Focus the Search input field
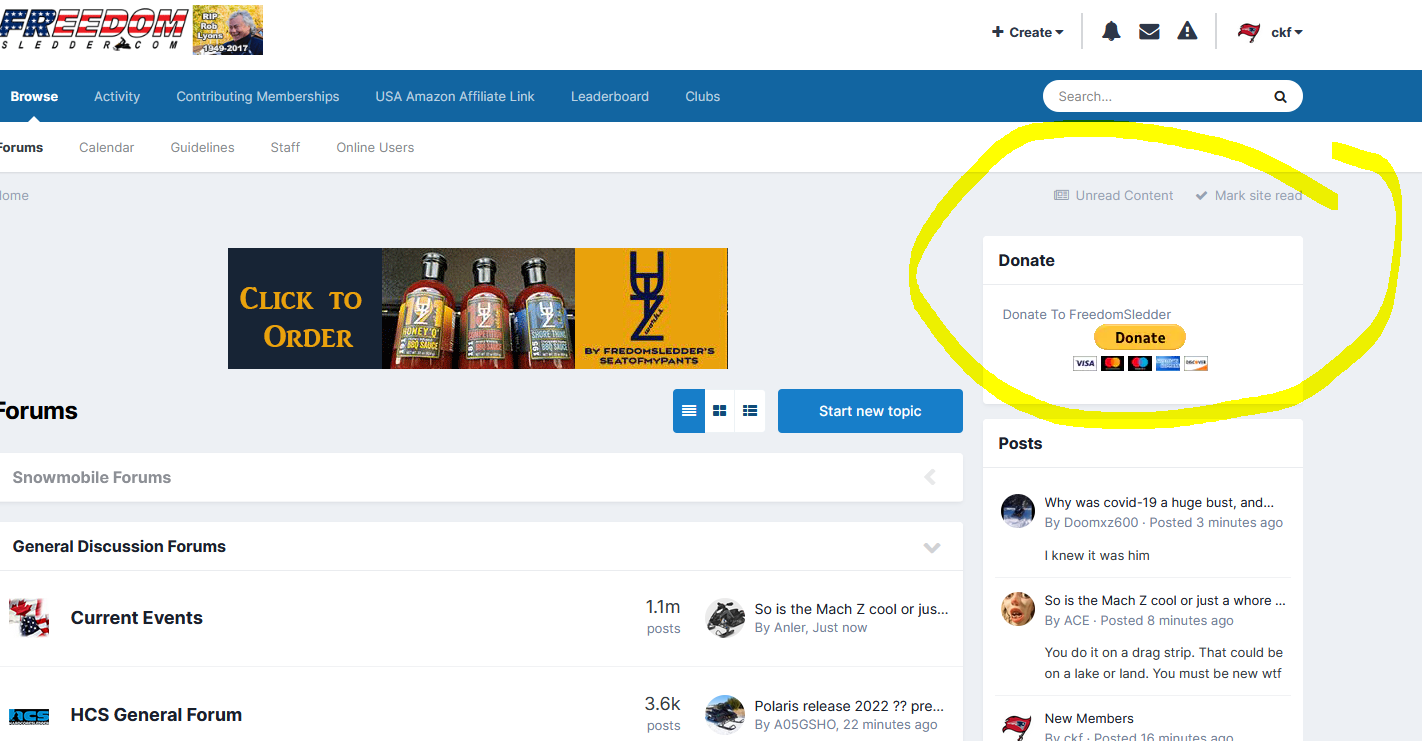Image resolution: width=1422 pixels, height=741 pixels. click(1160, 97)
